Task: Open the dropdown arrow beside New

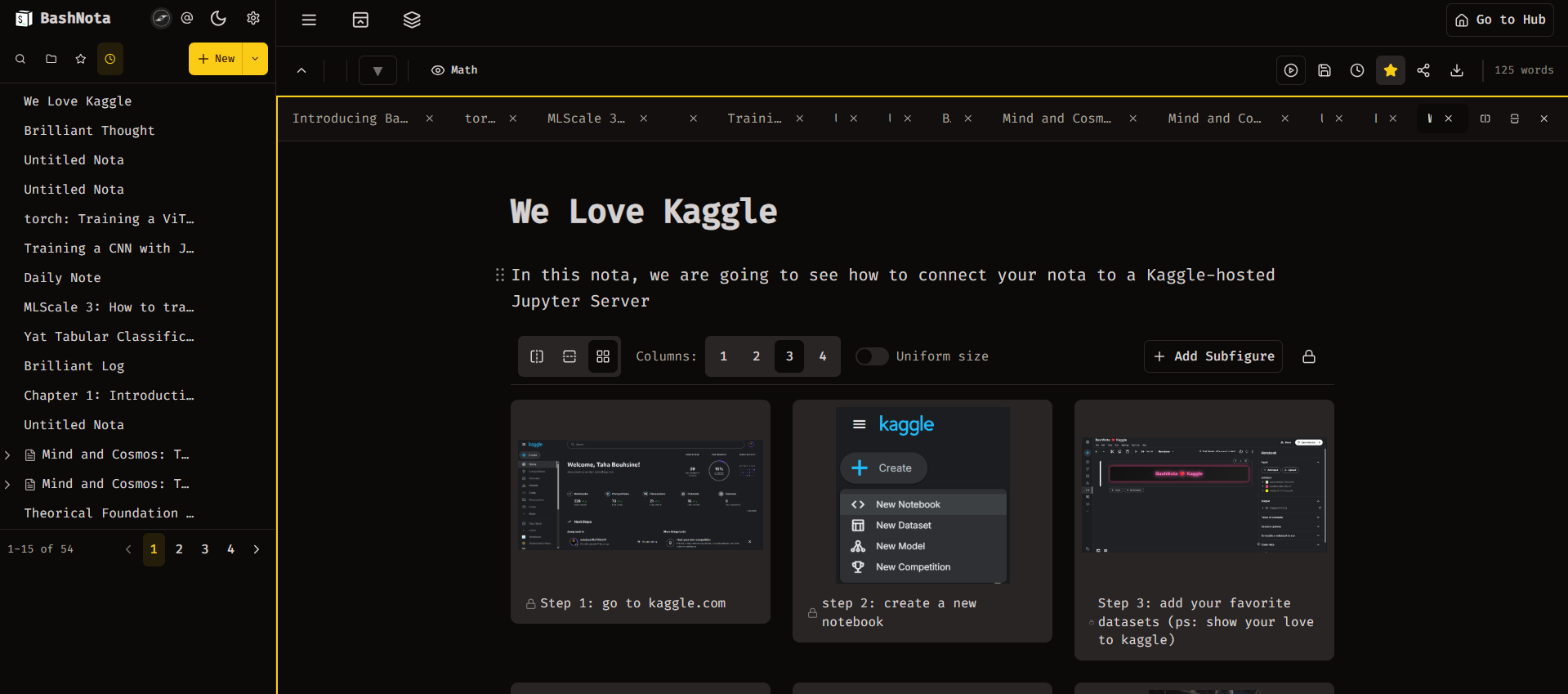Action: pyautogui.click(x=255, y=59)
